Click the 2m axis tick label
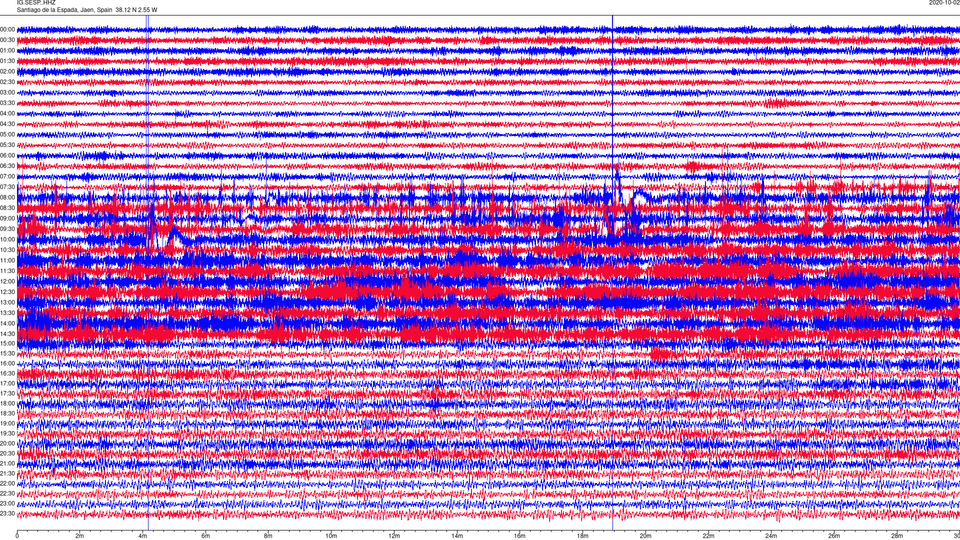Viewport: 960px width, 540px height. (80, 536)
